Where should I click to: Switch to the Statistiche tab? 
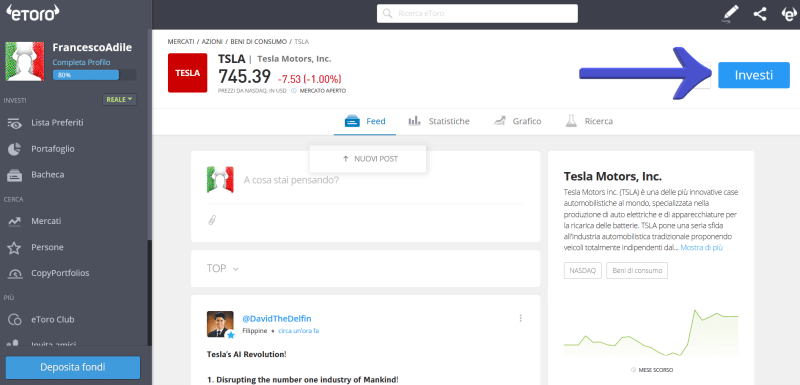click(439, 121)
